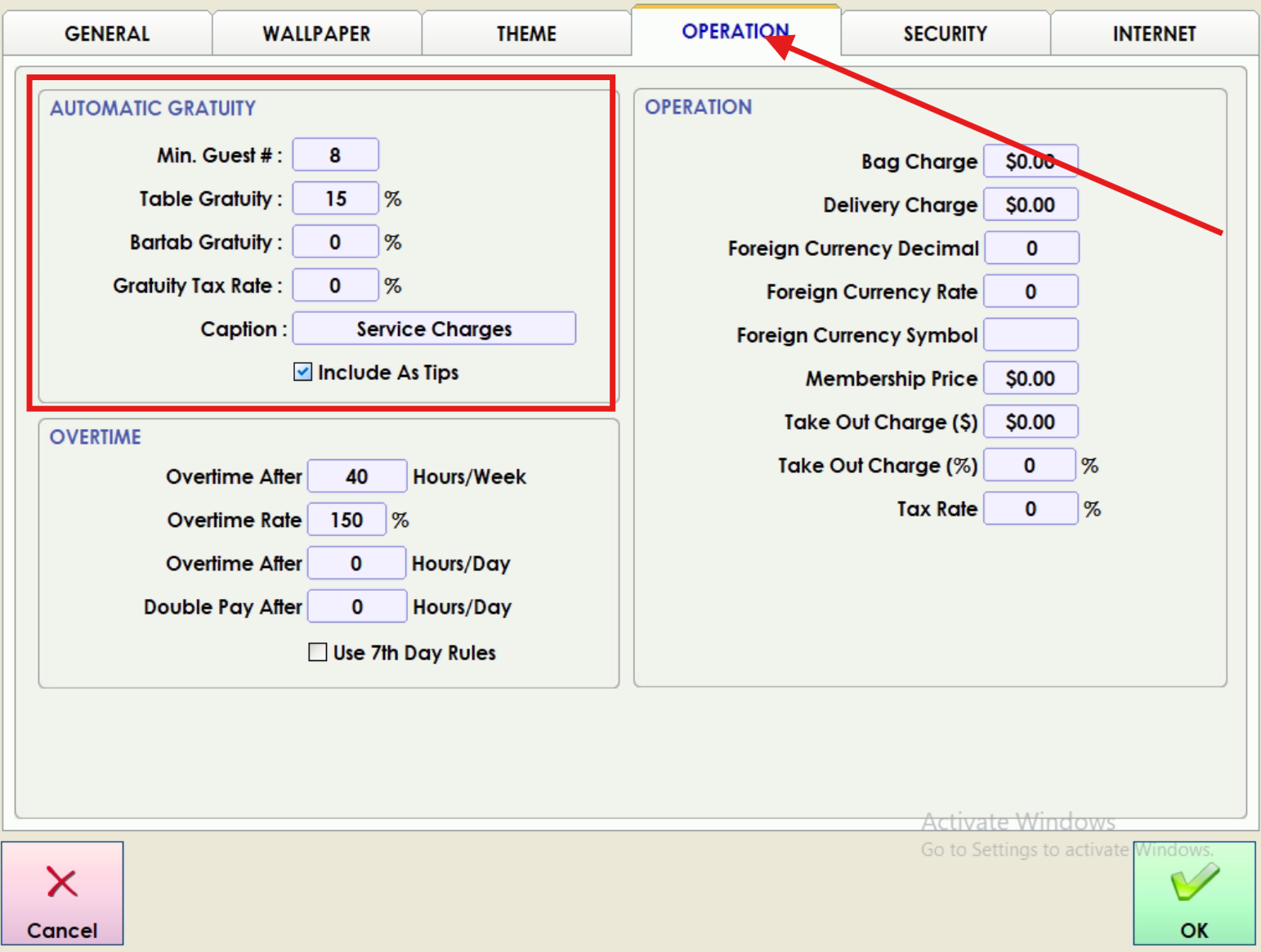Enable Use 7th Day Rules checkbox
1261x952 pixels.
[317, 651]
